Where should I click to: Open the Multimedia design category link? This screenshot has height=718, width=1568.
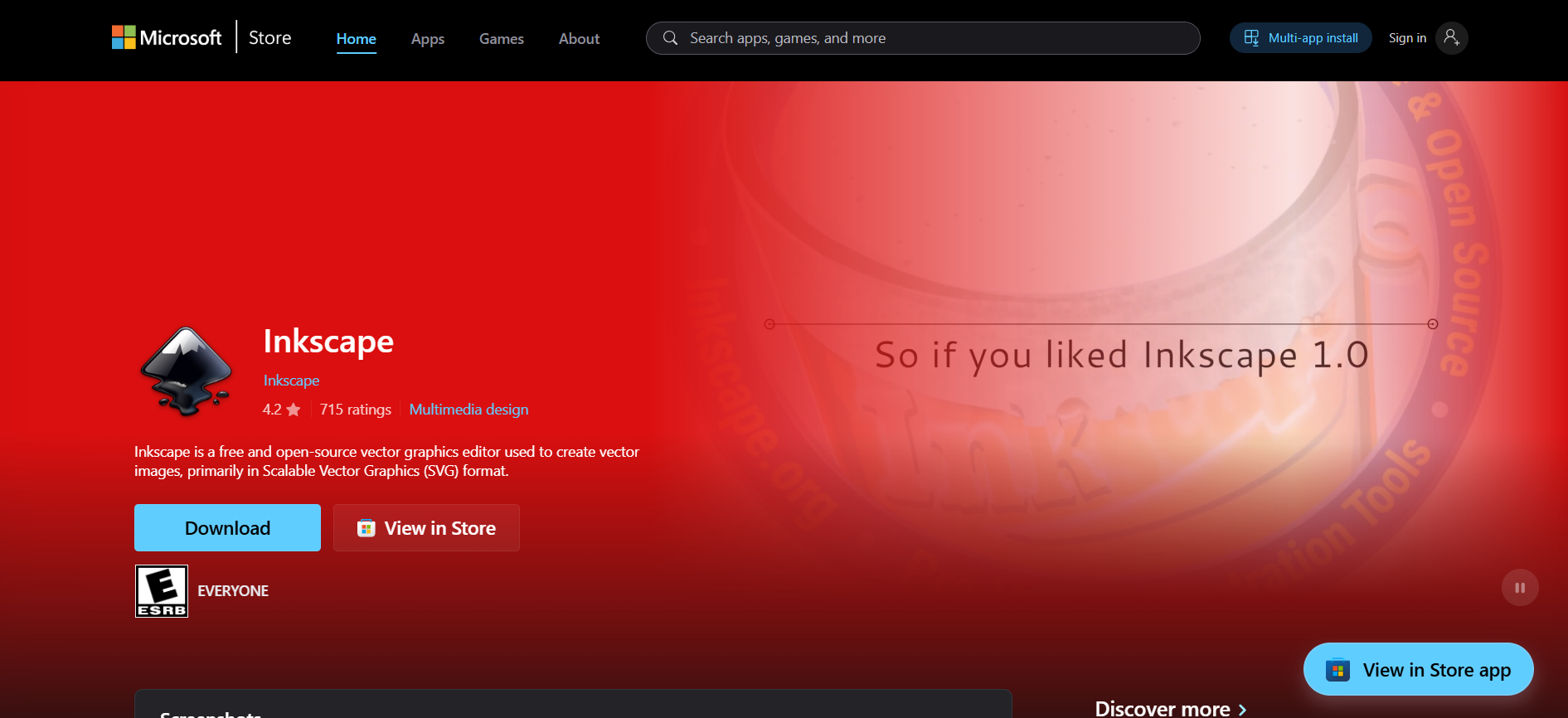pos(468,410)
